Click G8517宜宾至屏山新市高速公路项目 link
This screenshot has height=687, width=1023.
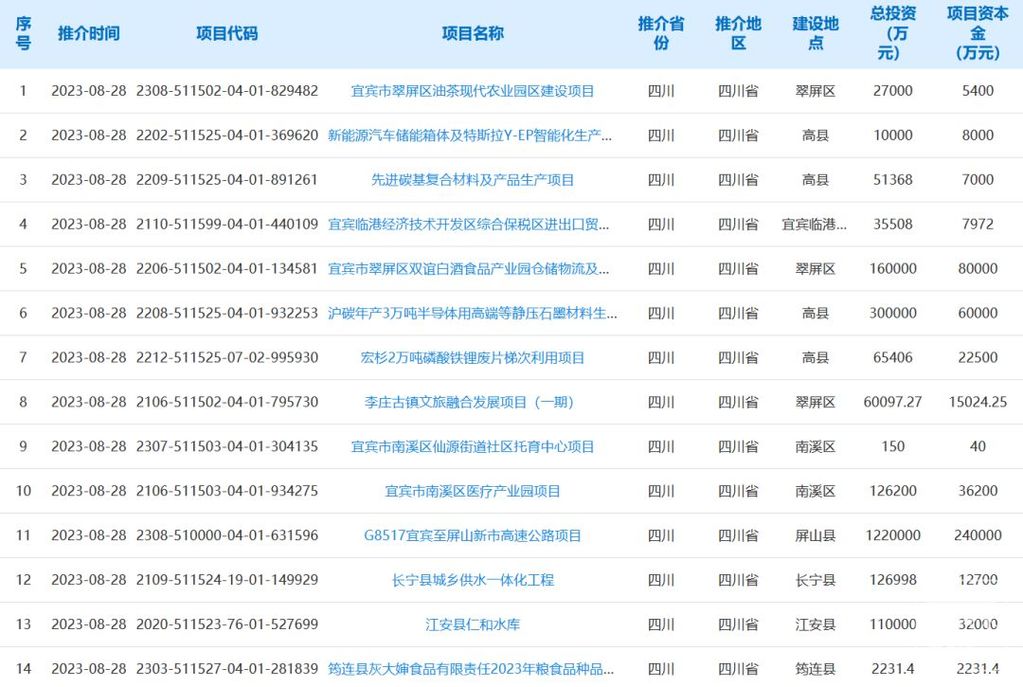pos(472,536)
